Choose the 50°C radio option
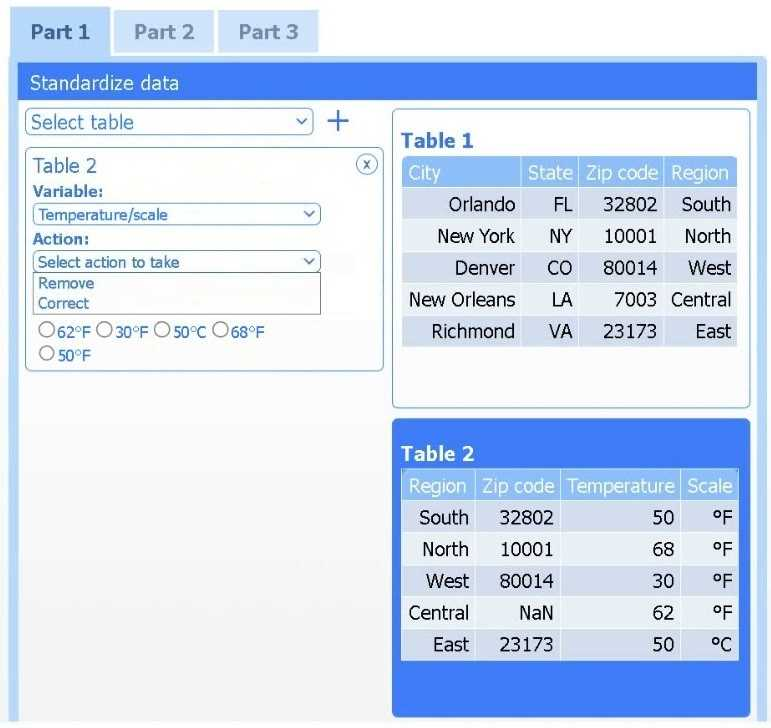771x728 pixels. (161, 331)
